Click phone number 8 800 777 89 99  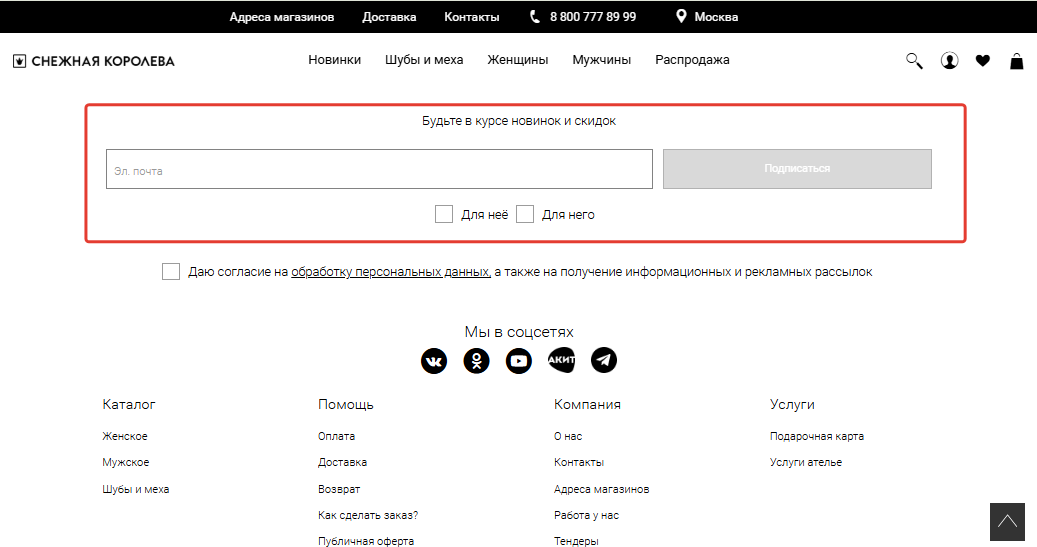tap(593, 17)
